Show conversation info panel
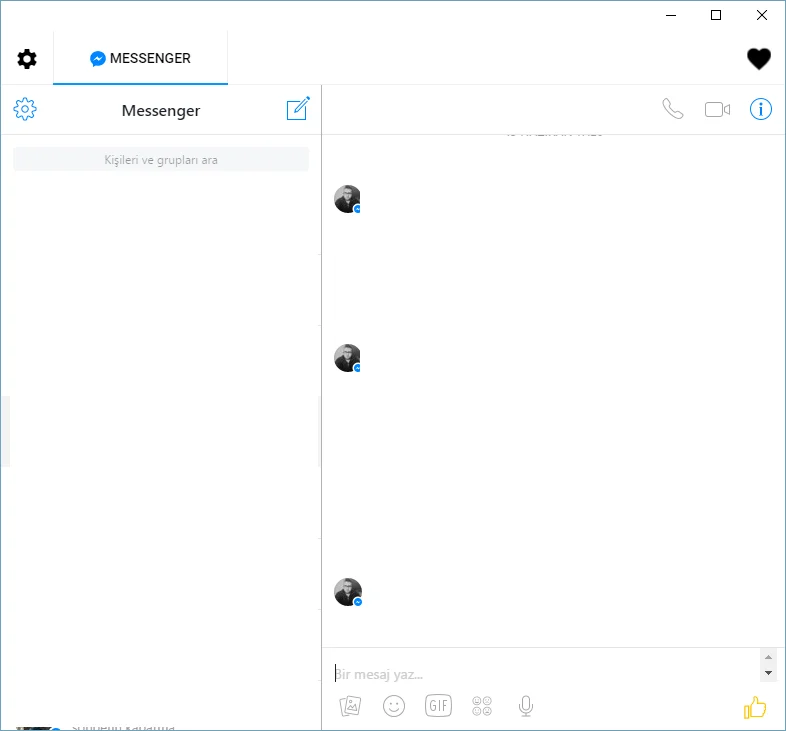Image resolution: width=786 pixels, height=731 pixels. 761,109
